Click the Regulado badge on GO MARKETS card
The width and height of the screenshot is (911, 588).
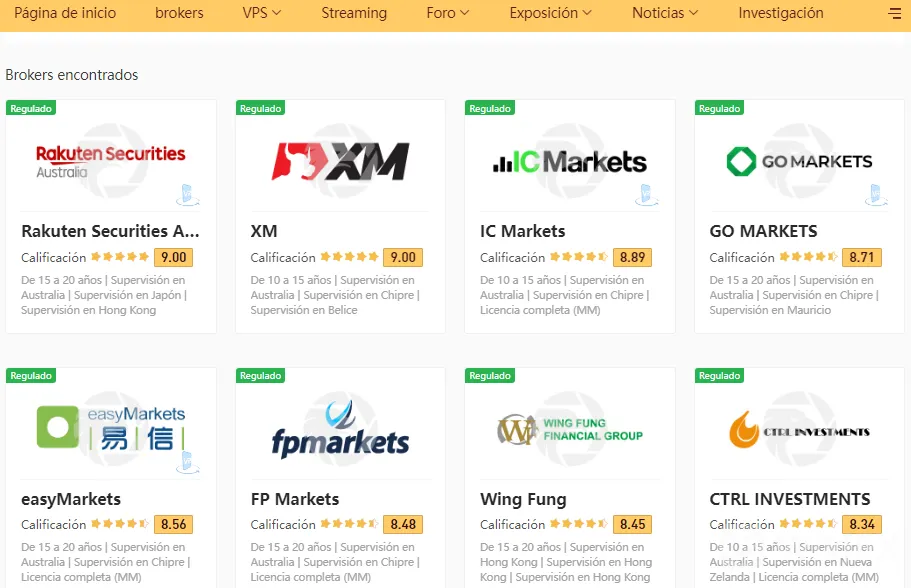(x=719, y=108)
